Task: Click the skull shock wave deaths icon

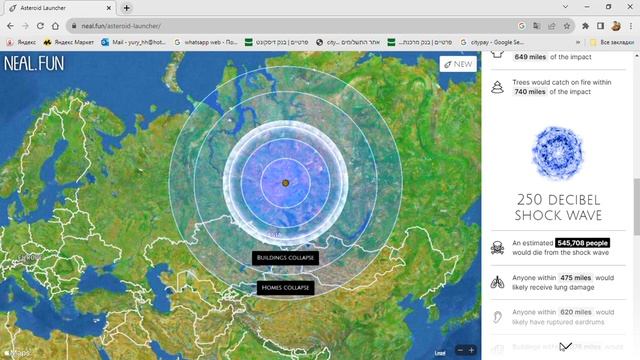Action: pyautogui.click(x=497, y=248)
